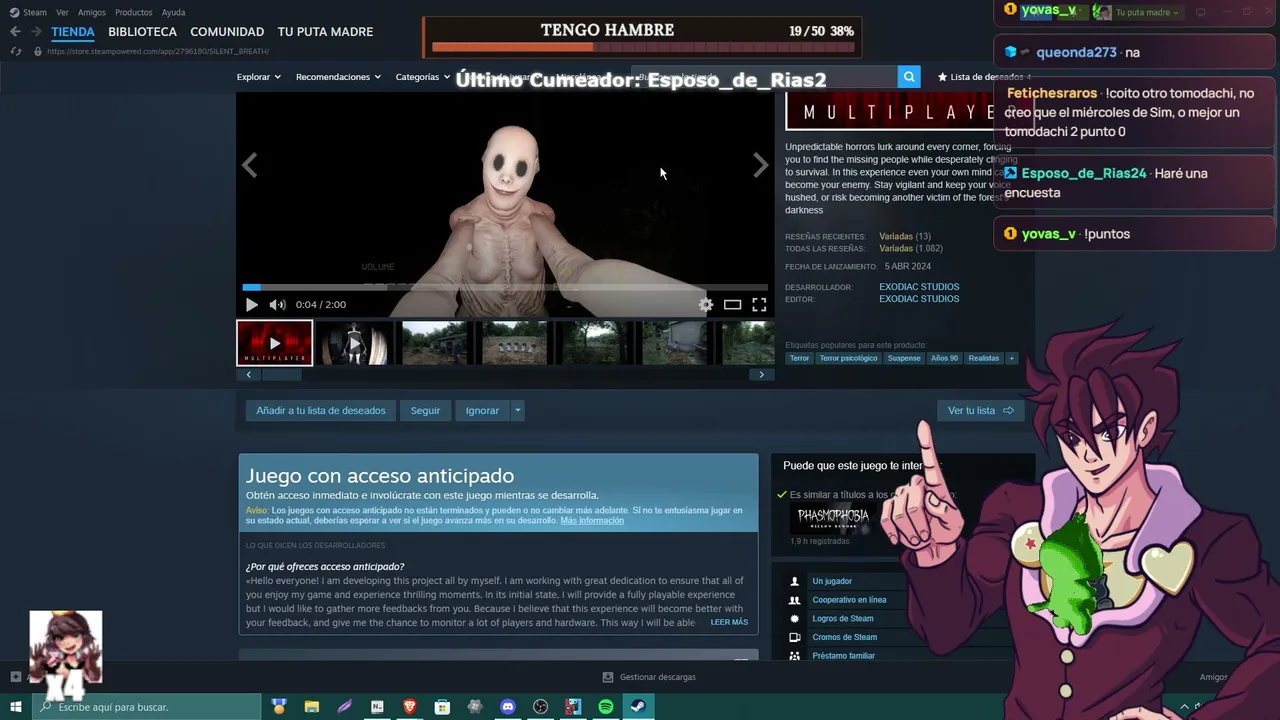
Task: Select the Realistas tag
Action: (983, 358)
